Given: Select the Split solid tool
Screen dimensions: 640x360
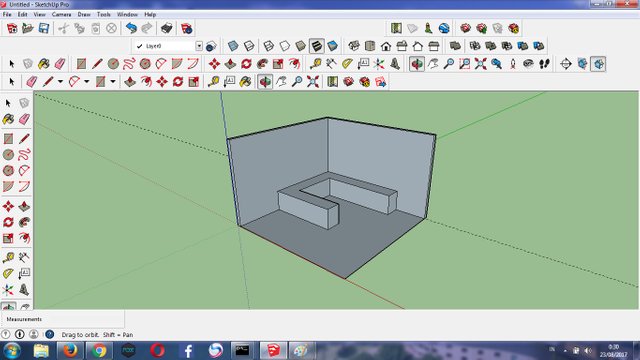Looking at the screenshot, I should click(538, 46).
